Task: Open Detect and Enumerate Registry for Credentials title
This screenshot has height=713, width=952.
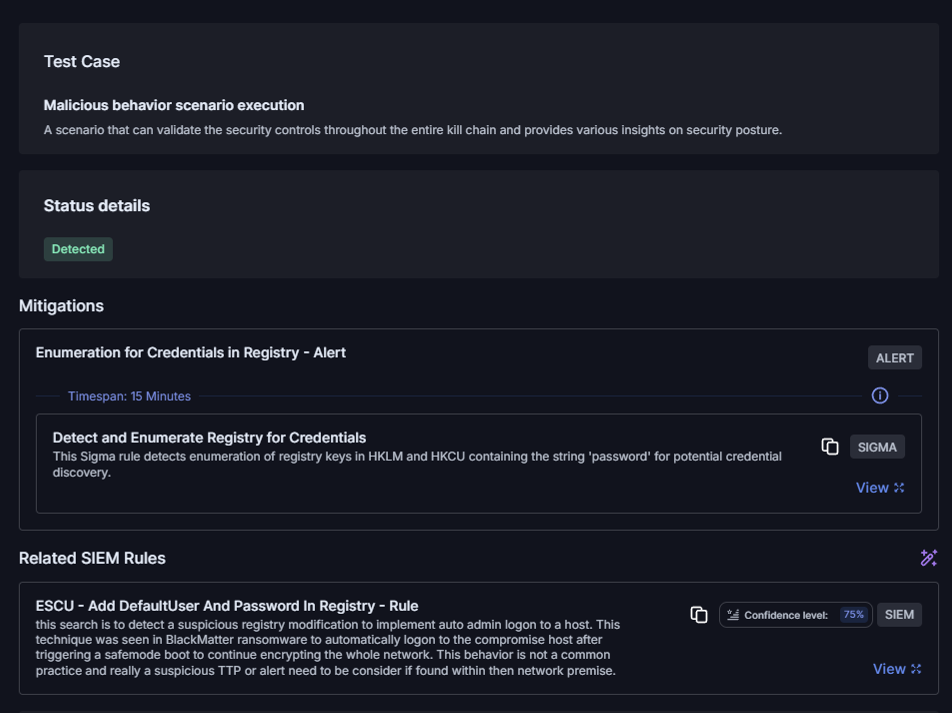Action: 209,437
